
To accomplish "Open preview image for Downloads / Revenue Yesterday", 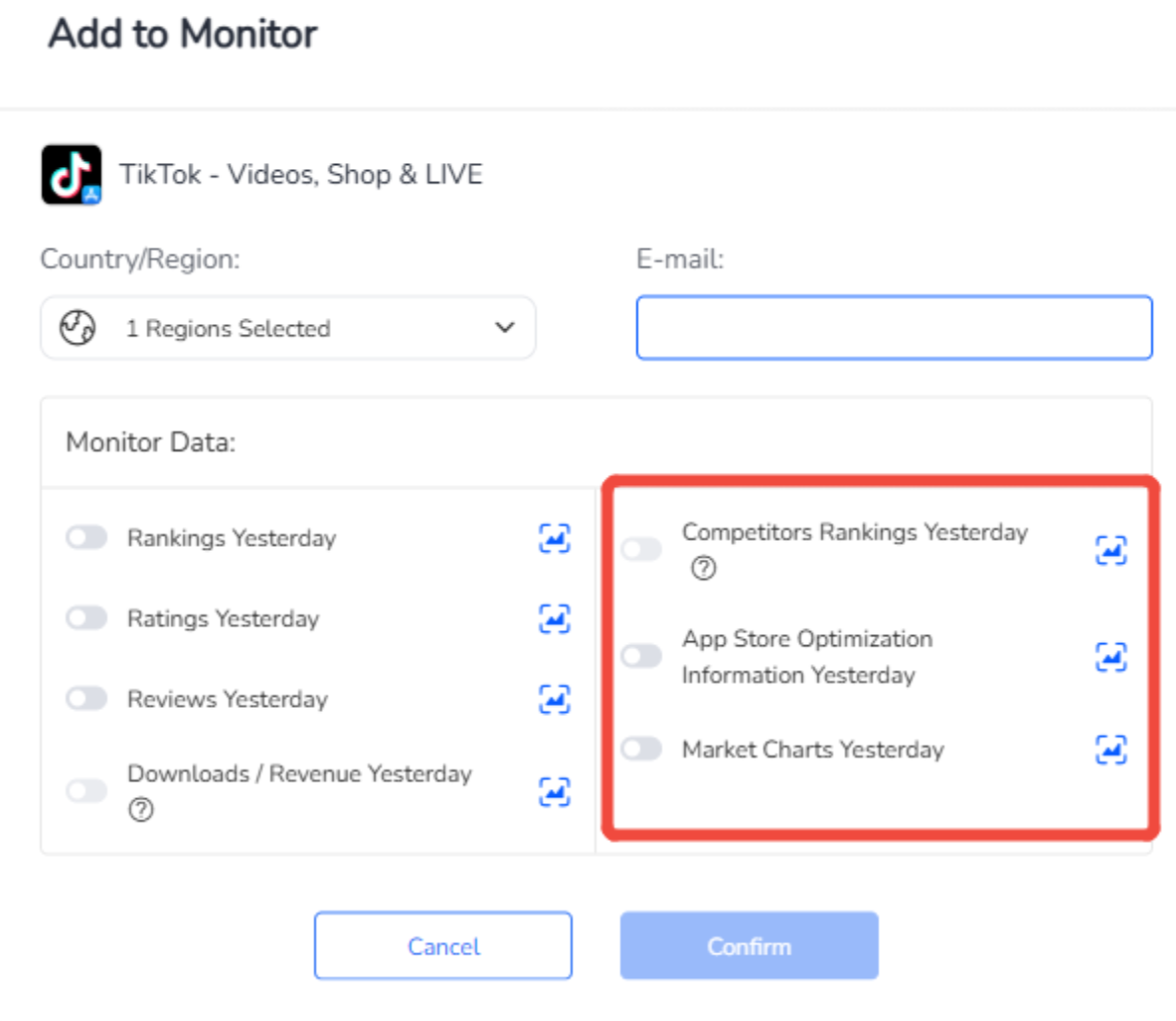I will pyautogui.click(x=554, y=791).
